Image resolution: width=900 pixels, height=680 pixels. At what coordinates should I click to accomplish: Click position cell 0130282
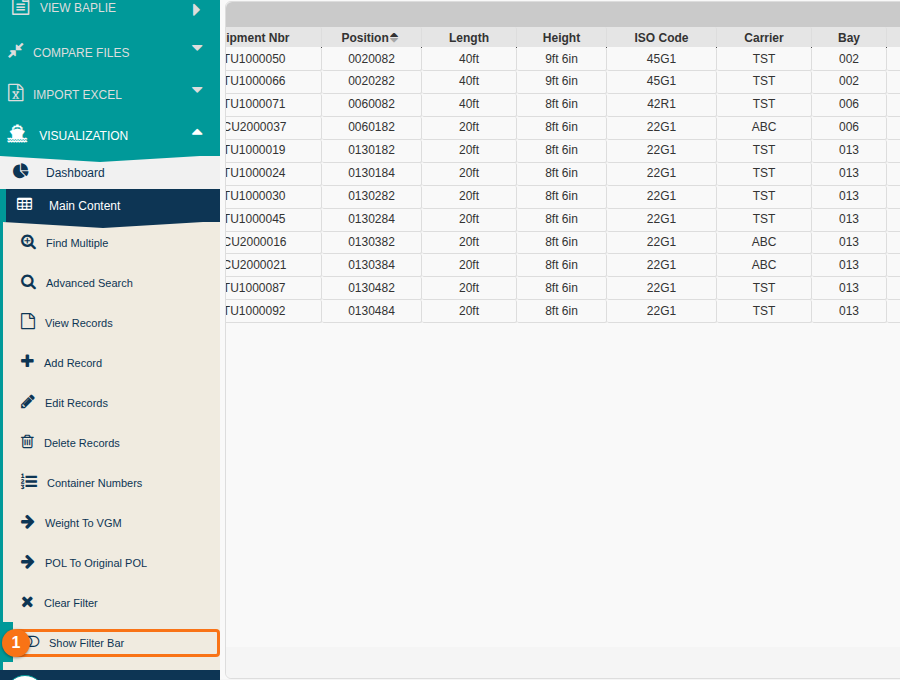pos(371,196)
